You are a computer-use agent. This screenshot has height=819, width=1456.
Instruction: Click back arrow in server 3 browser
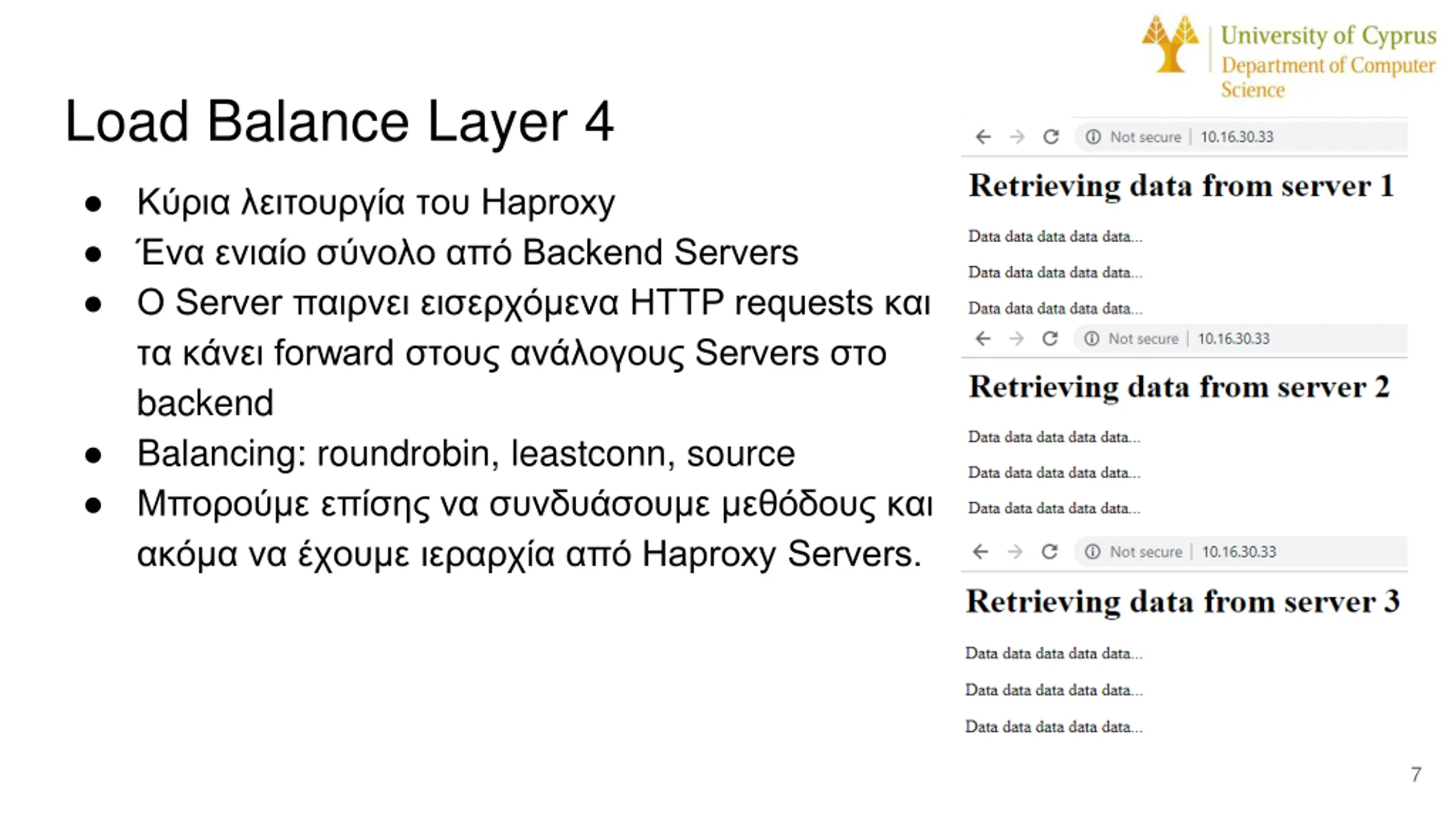tap(981, 552)
